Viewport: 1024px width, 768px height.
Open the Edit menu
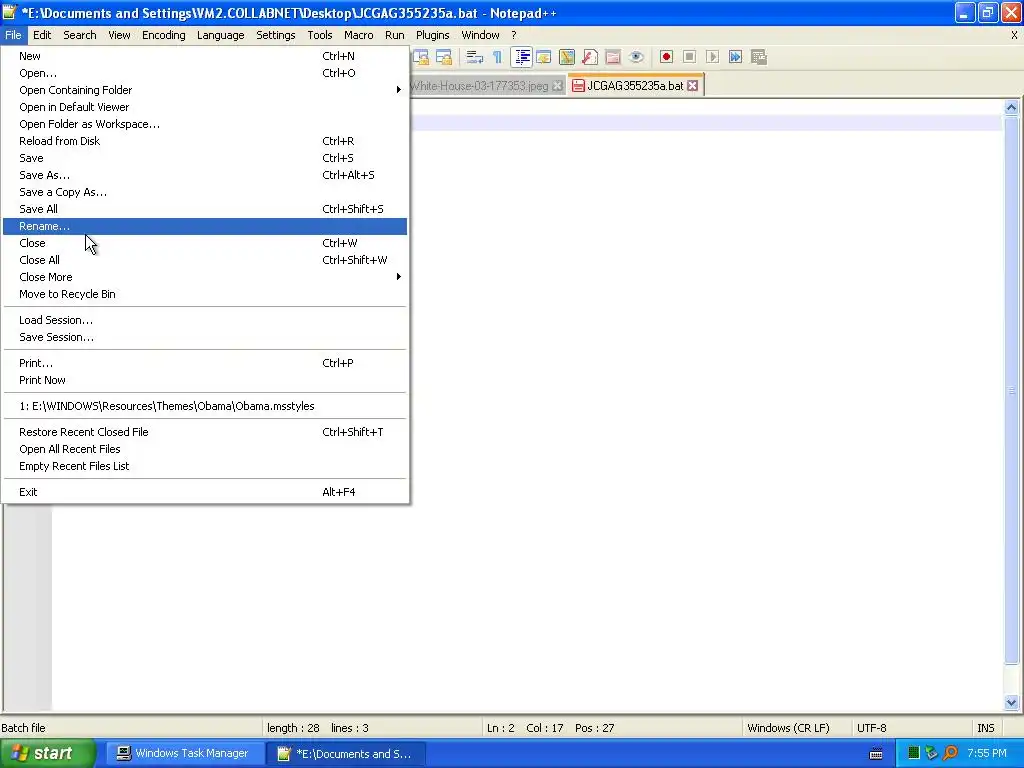[42, 35]
